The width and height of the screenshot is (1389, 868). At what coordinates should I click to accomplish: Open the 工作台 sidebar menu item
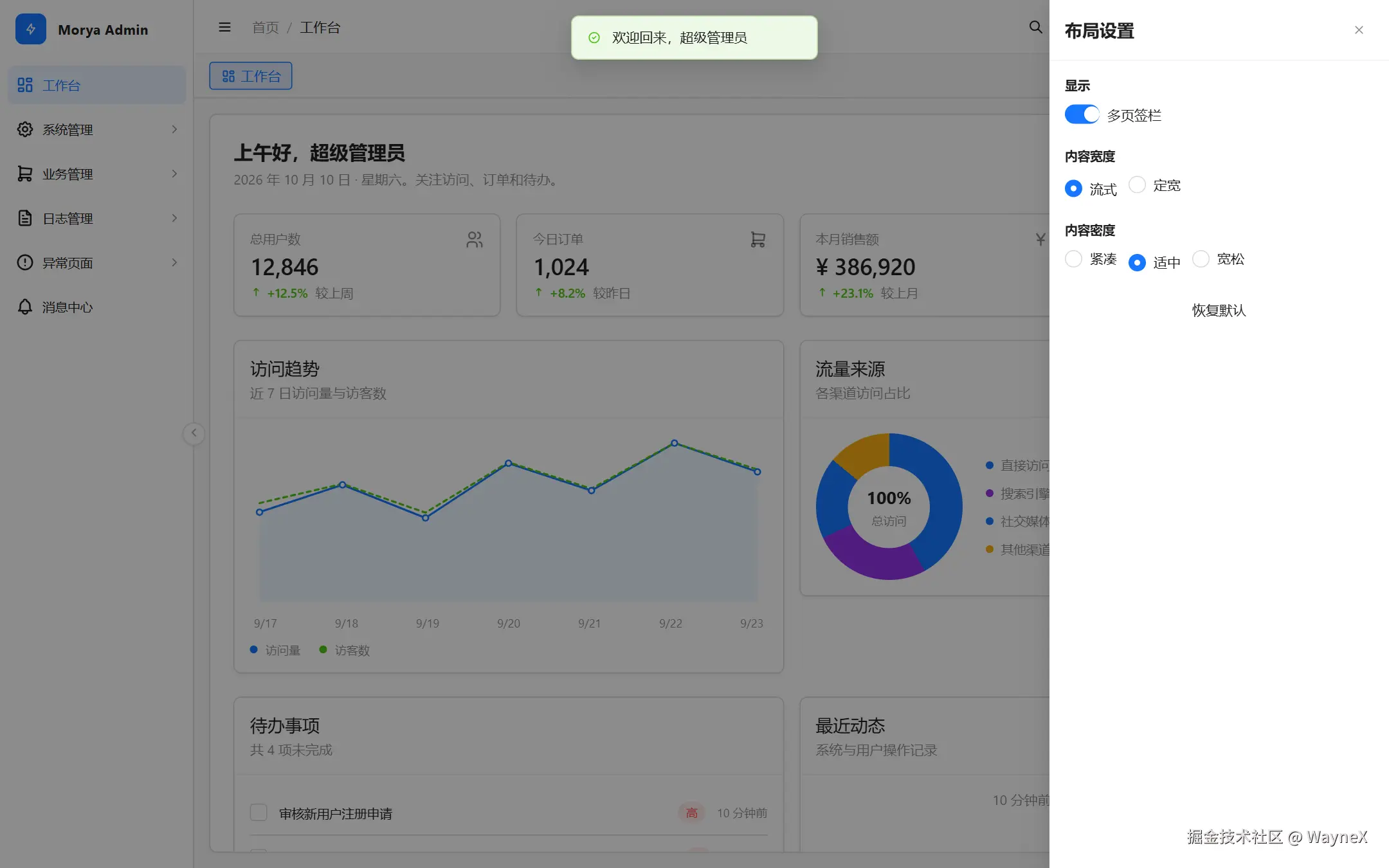(x=96, y=85)
